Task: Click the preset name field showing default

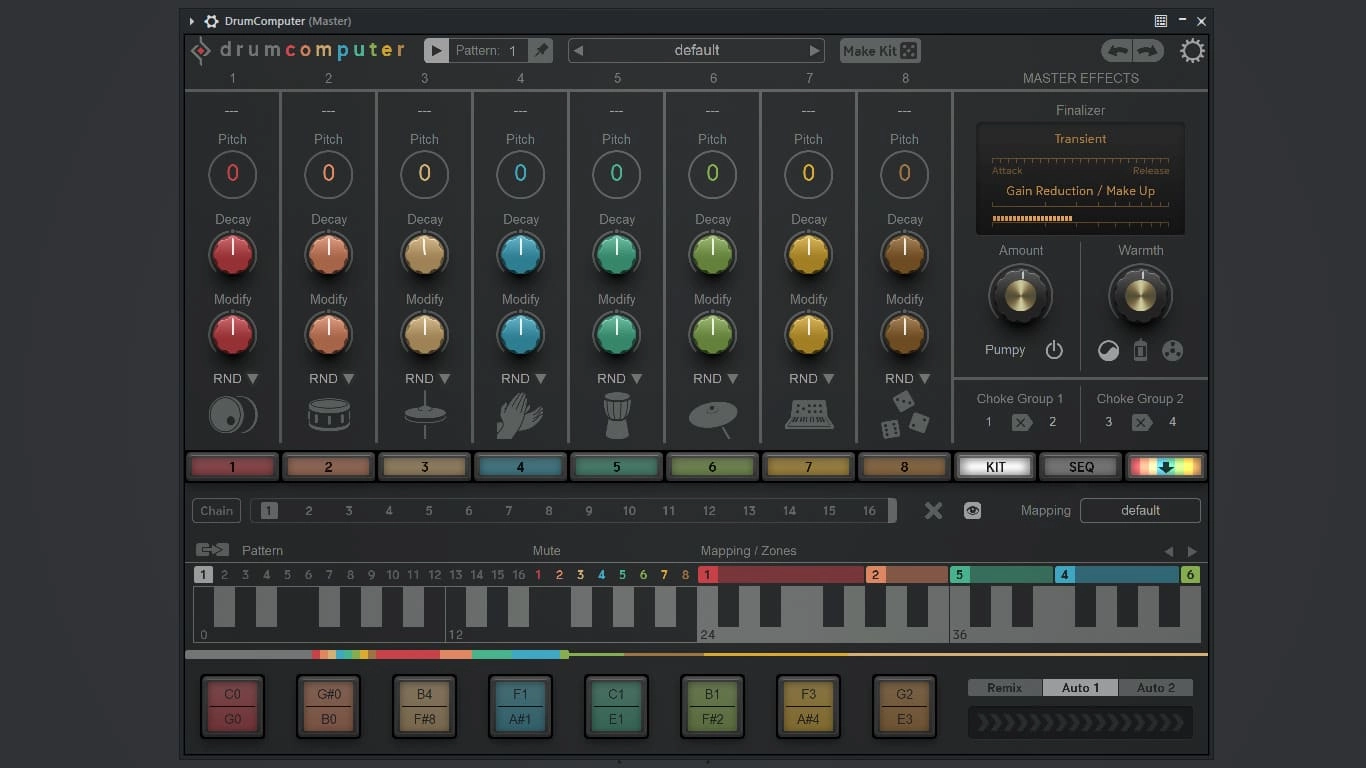Action: coord(697,51)
